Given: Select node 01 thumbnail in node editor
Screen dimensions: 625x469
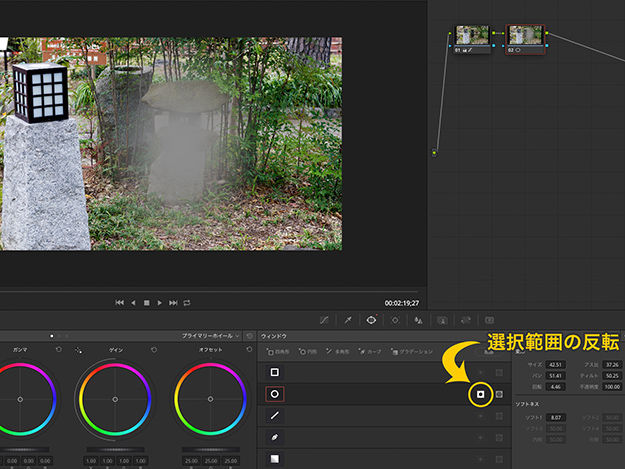Looking at the screenshot, I should pyautogui.click(x=472, y=37).
